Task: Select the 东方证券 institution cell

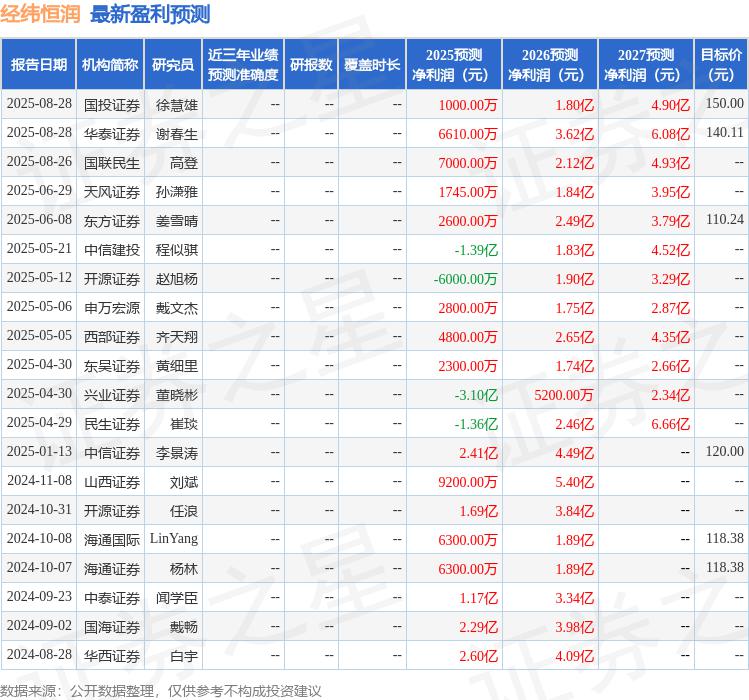Action: coord(112,221)
